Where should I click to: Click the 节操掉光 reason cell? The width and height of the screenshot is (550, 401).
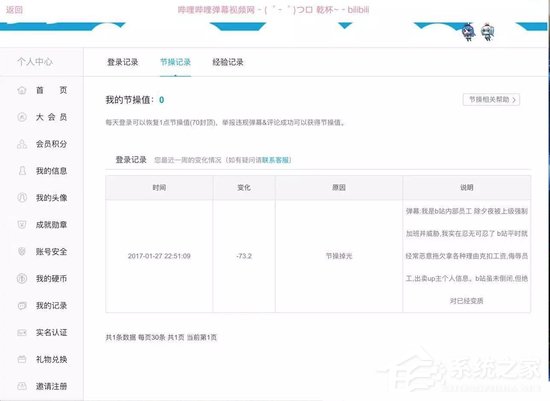point(339,256)
